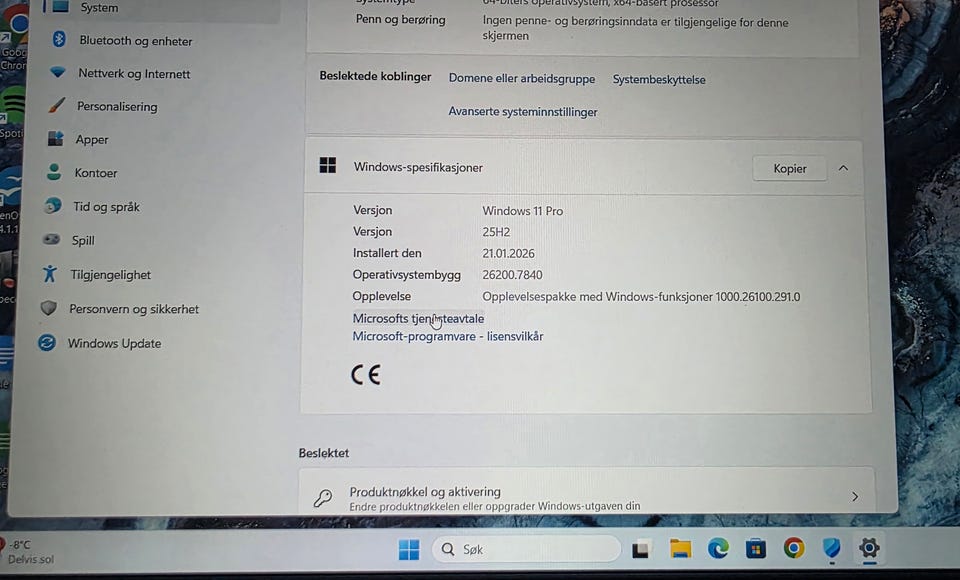Open Domene eller arbeidsgruppe link
This screenshot has height=580, width=960.
click(x=522, y=78)
